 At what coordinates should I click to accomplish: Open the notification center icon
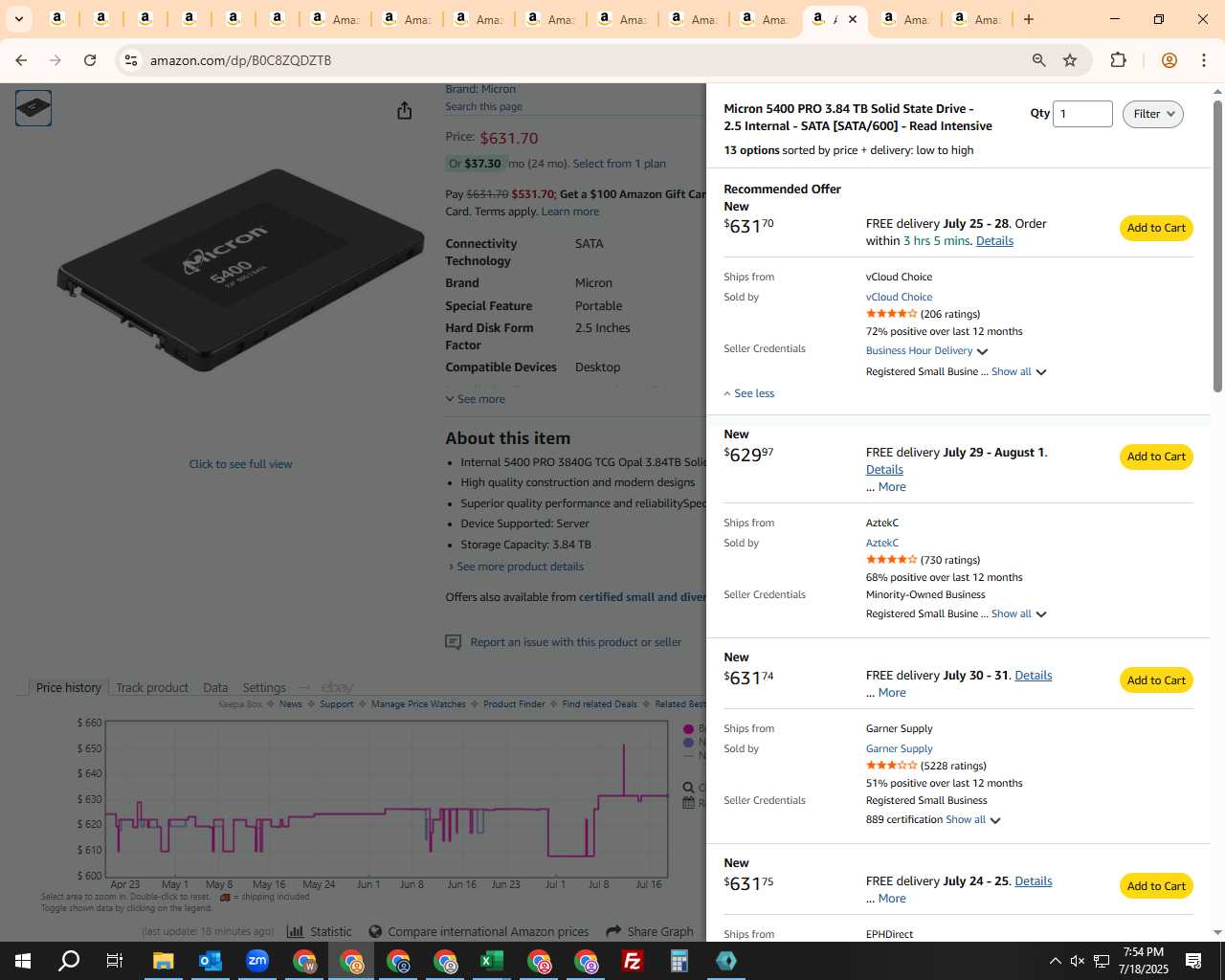[1193, 961]
